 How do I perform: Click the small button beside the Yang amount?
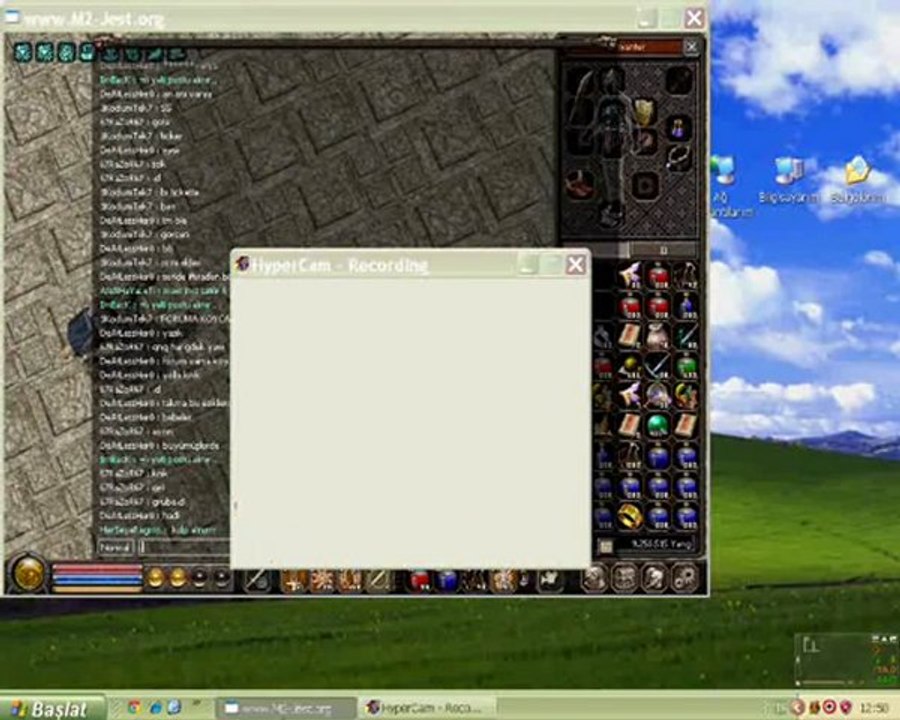[604, 545]
